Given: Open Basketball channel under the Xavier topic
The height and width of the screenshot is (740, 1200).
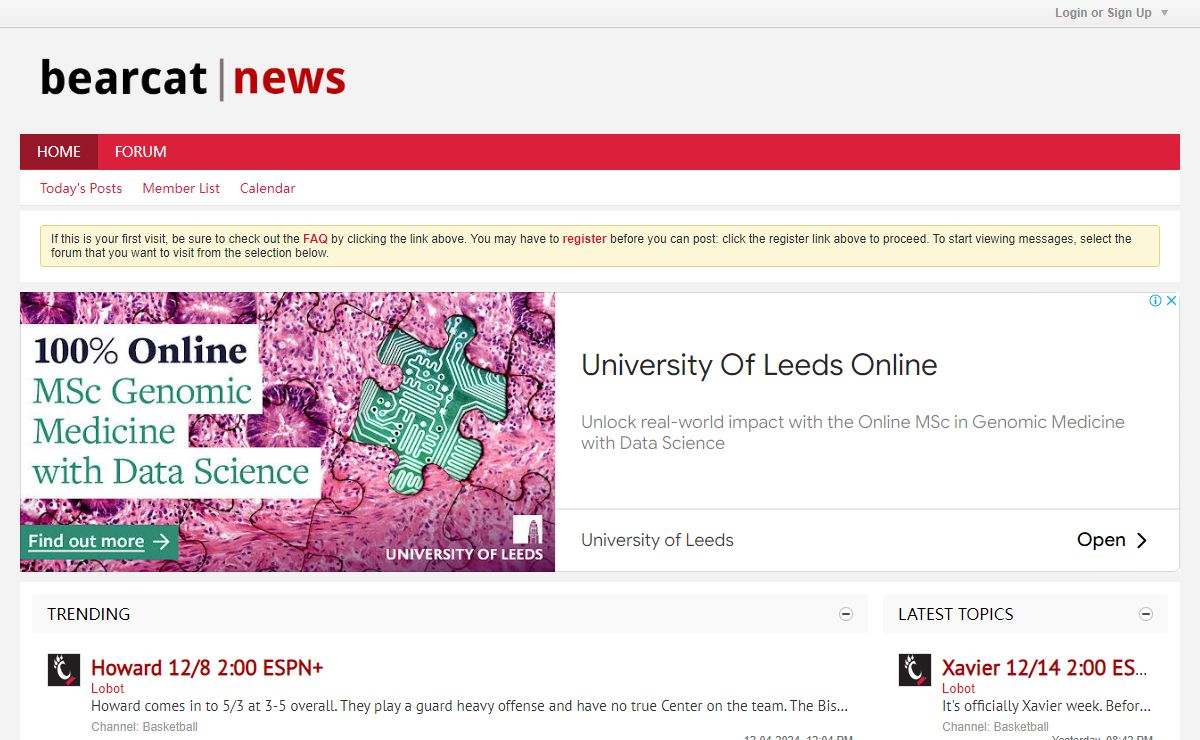Looking at the screenshot, I should pos(1021,727).
